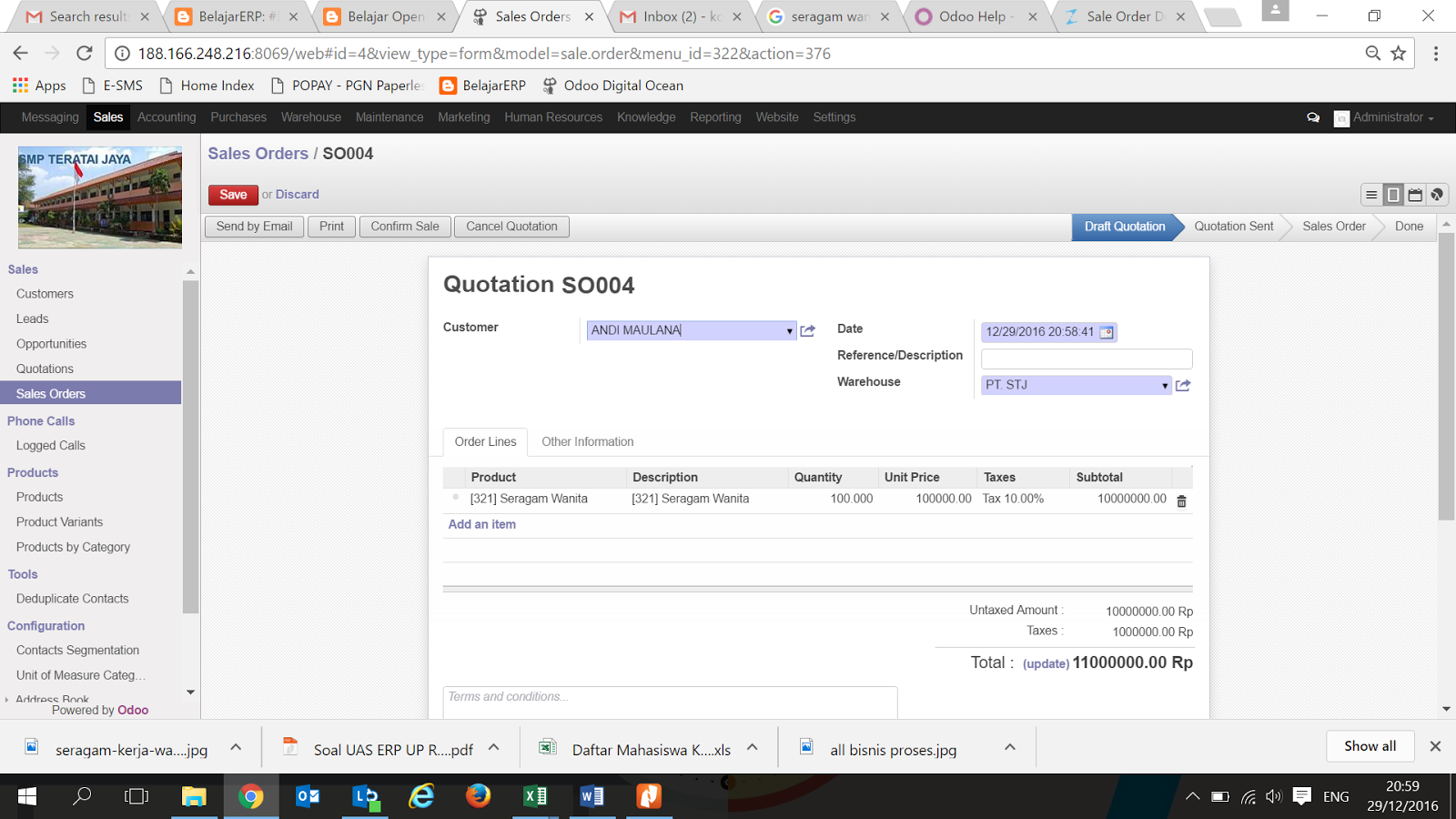
Task: Click the Quotation Sent status stage
Action: tap(1234, 227)
